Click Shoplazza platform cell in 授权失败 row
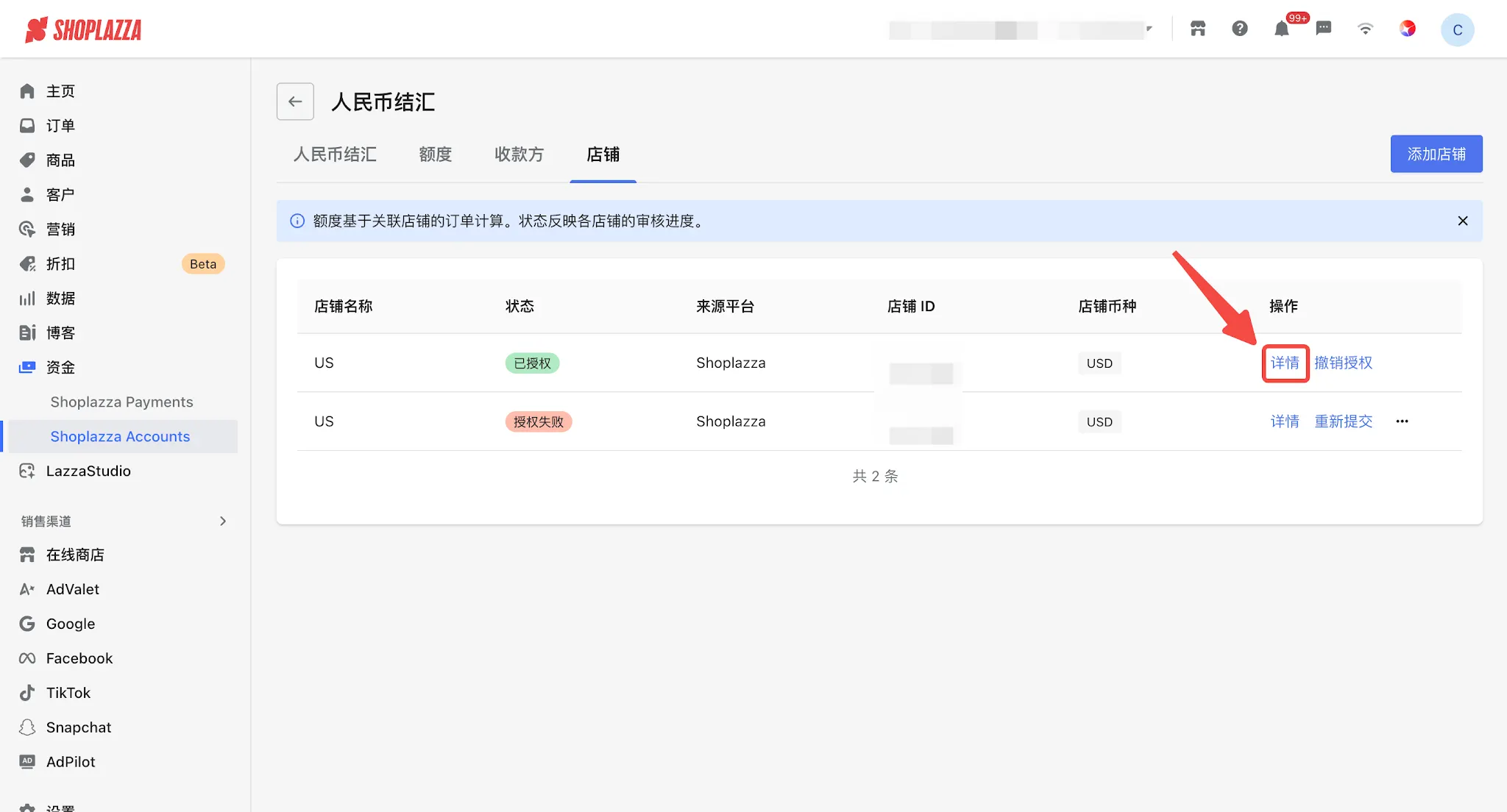The height and width of the screenshot is (812, 1507). (731, 421)
